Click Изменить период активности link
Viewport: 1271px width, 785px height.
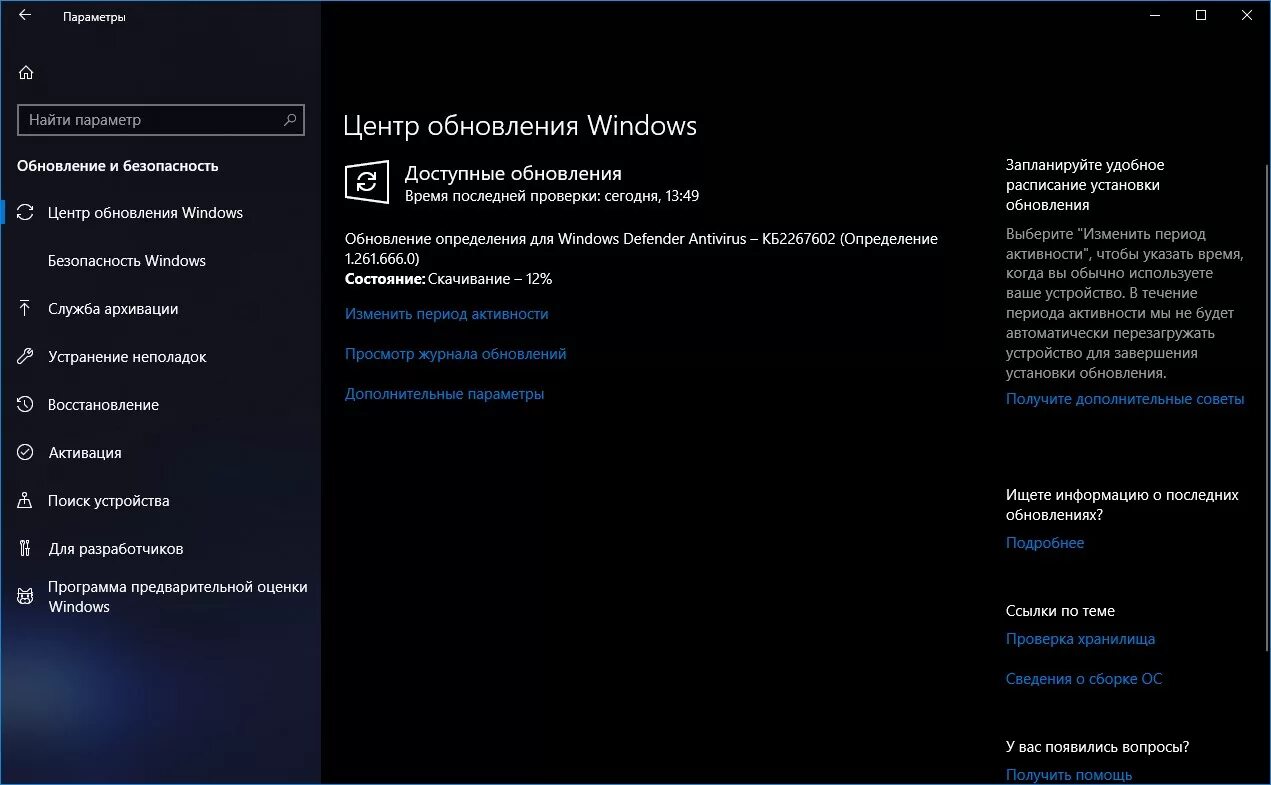446,313
